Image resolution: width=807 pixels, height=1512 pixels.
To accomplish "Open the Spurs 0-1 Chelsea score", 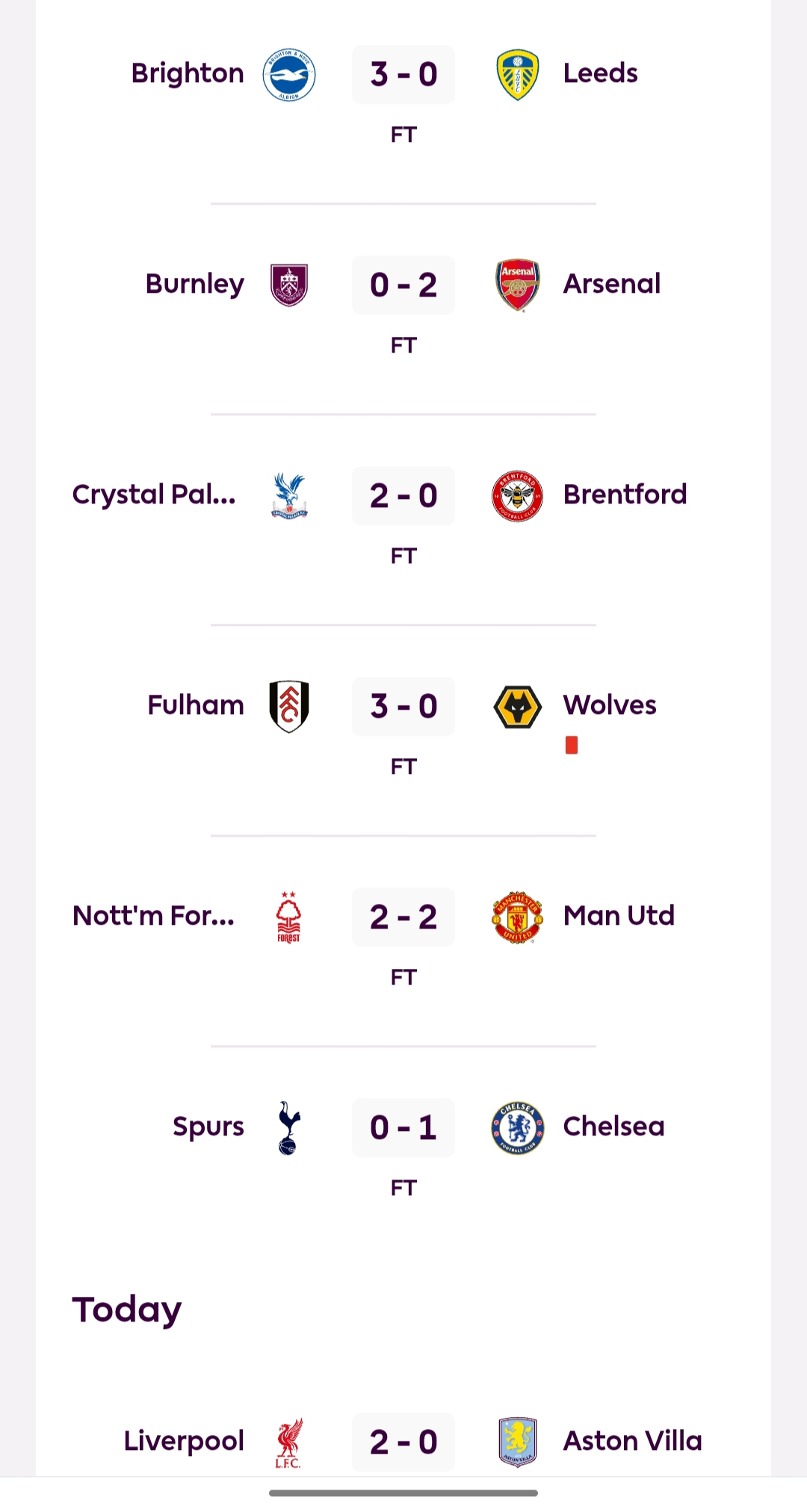I will pyautogui.click(x=403, y=1128).
